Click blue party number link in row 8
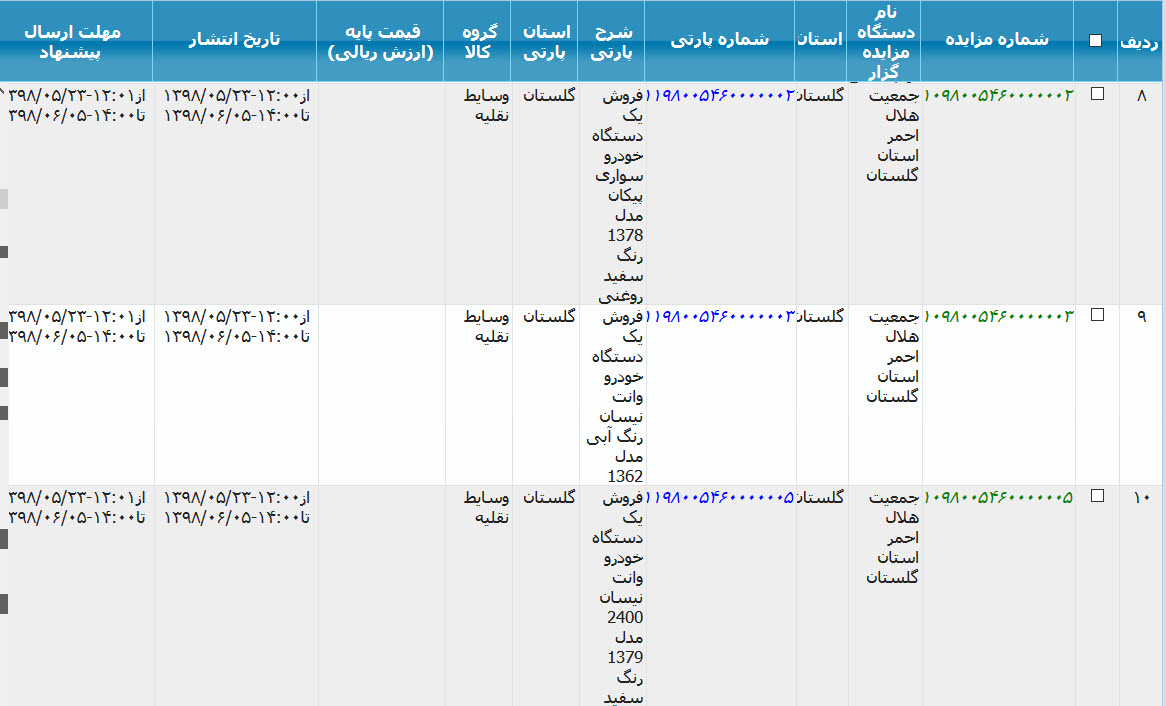This screenshot has height=706, width=1166. (720, 95)
